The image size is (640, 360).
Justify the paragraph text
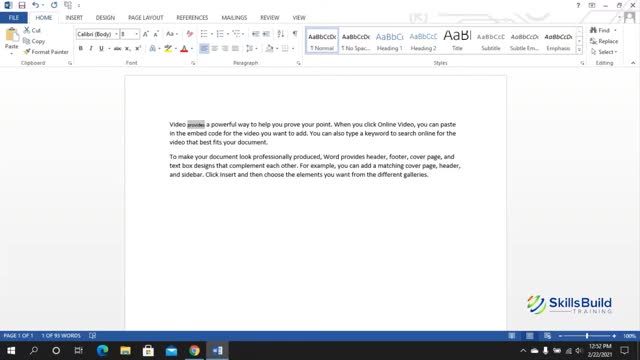[235, 49]
